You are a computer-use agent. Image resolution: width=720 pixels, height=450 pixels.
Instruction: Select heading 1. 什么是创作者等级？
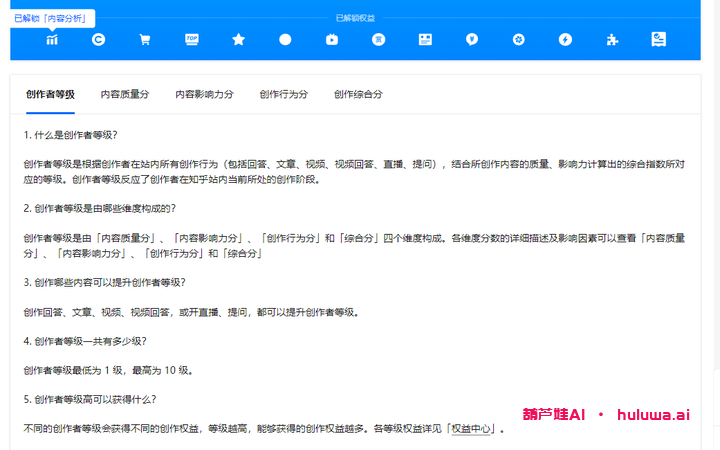pos(71,135)
